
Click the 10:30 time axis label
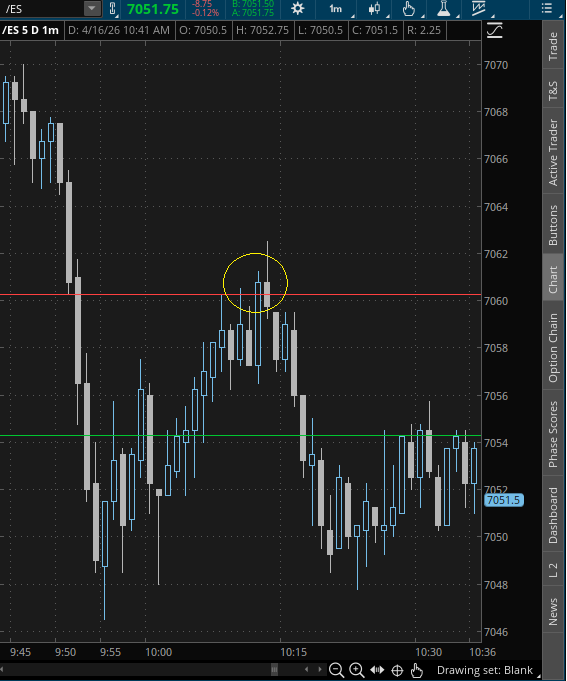[x=429, y=652]
